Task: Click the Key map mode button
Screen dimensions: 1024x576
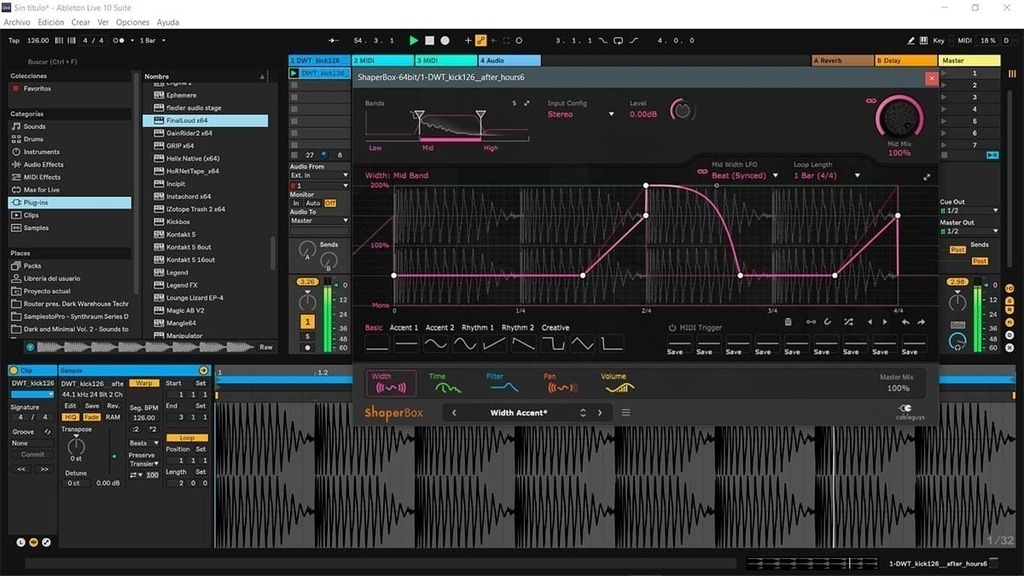Action: click(x=938, y=40)
